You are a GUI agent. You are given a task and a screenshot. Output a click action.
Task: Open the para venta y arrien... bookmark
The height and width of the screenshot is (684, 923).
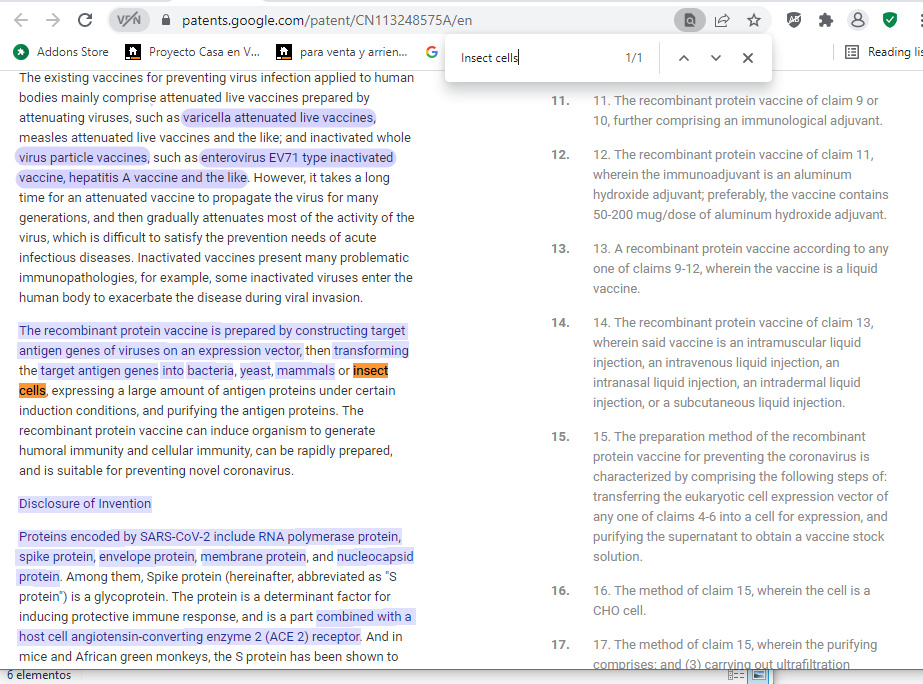point(342,52)
